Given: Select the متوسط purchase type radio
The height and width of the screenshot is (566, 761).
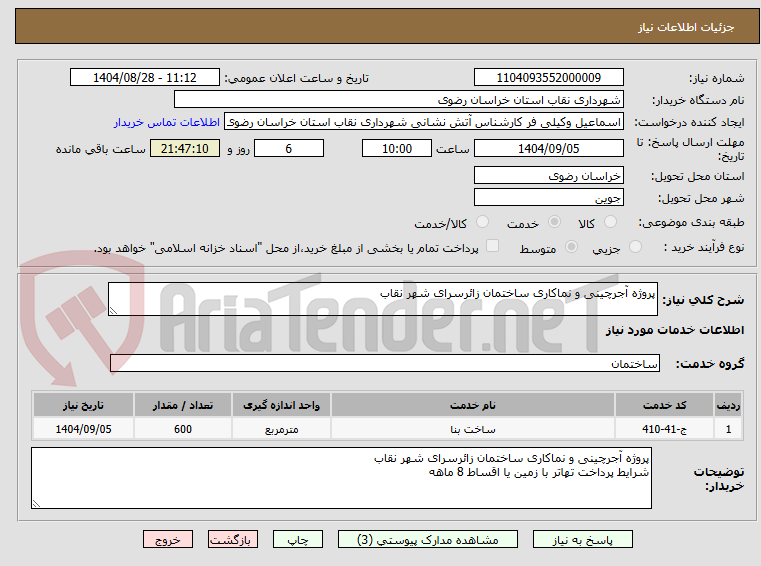Looking at the screenshot, I should 572,247.
